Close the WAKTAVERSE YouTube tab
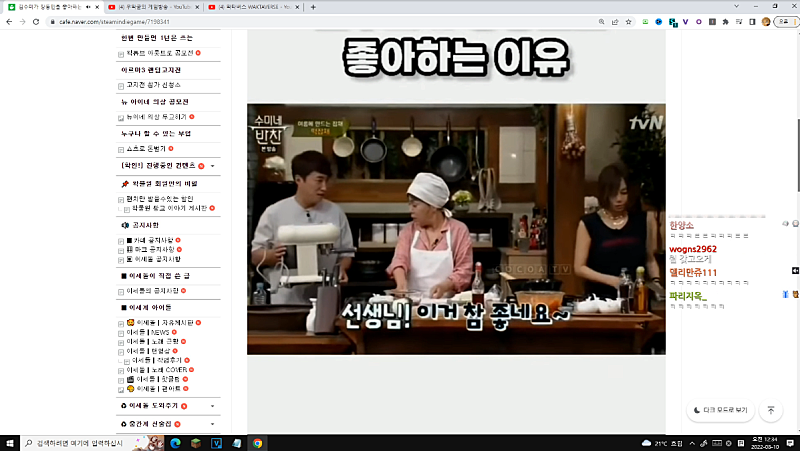Image resolution: width=800 pixels, height=451 pixels. [297, 7]
